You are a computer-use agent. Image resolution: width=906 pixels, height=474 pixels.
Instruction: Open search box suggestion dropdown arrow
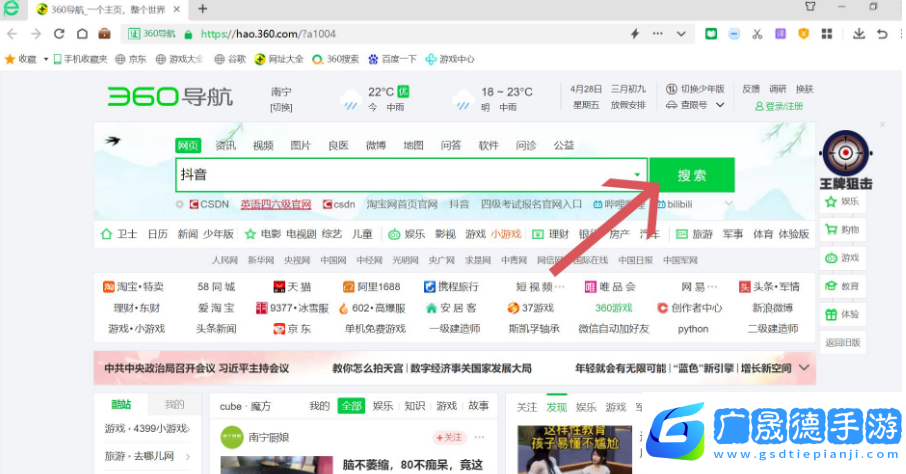click(x=637, y=175)
